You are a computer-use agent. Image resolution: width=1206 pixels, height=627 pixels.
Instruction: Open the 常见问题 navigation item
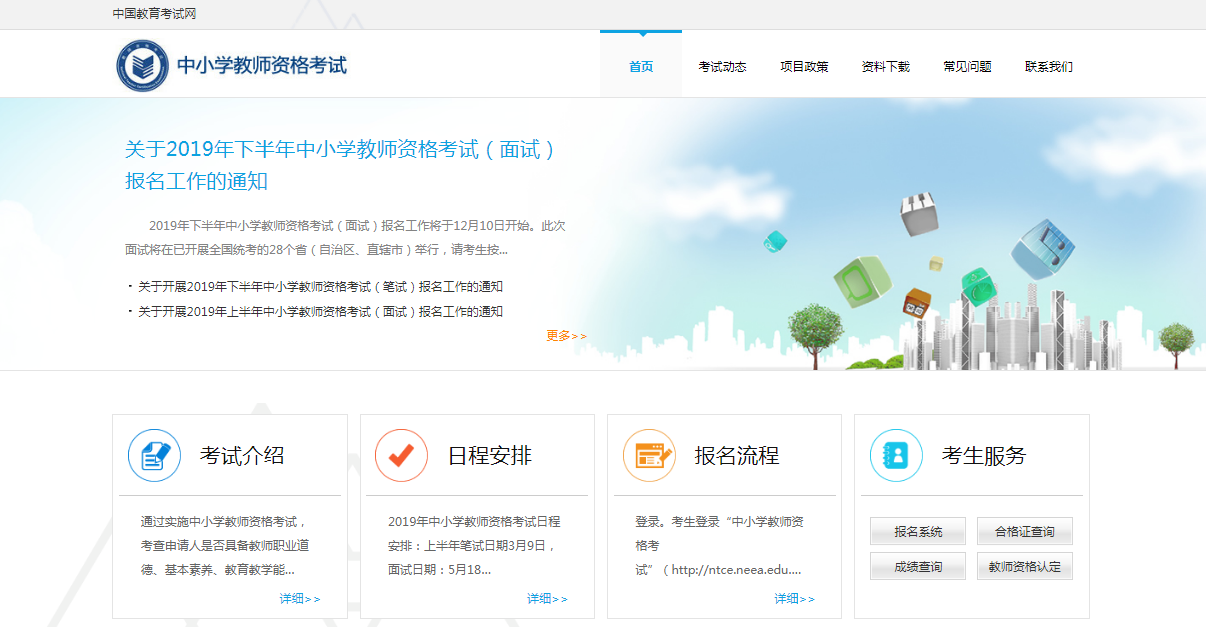967,67
